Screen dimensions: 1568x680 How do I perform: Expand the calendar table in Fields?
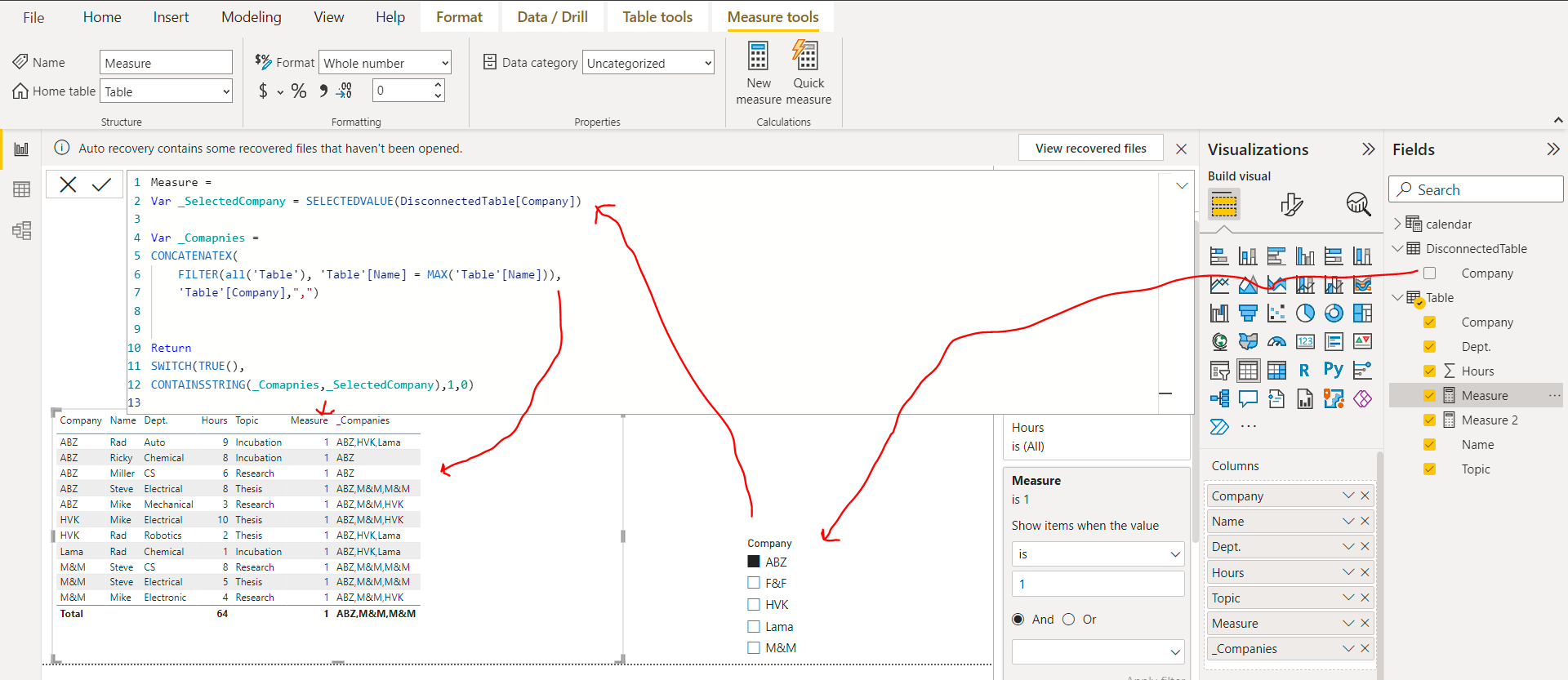coord(1397,224)
